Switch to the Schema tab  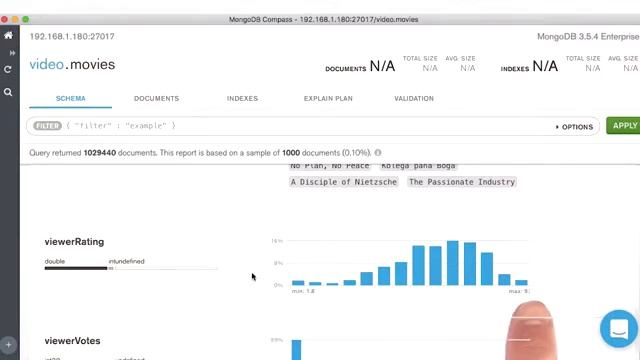pos(71,98)
